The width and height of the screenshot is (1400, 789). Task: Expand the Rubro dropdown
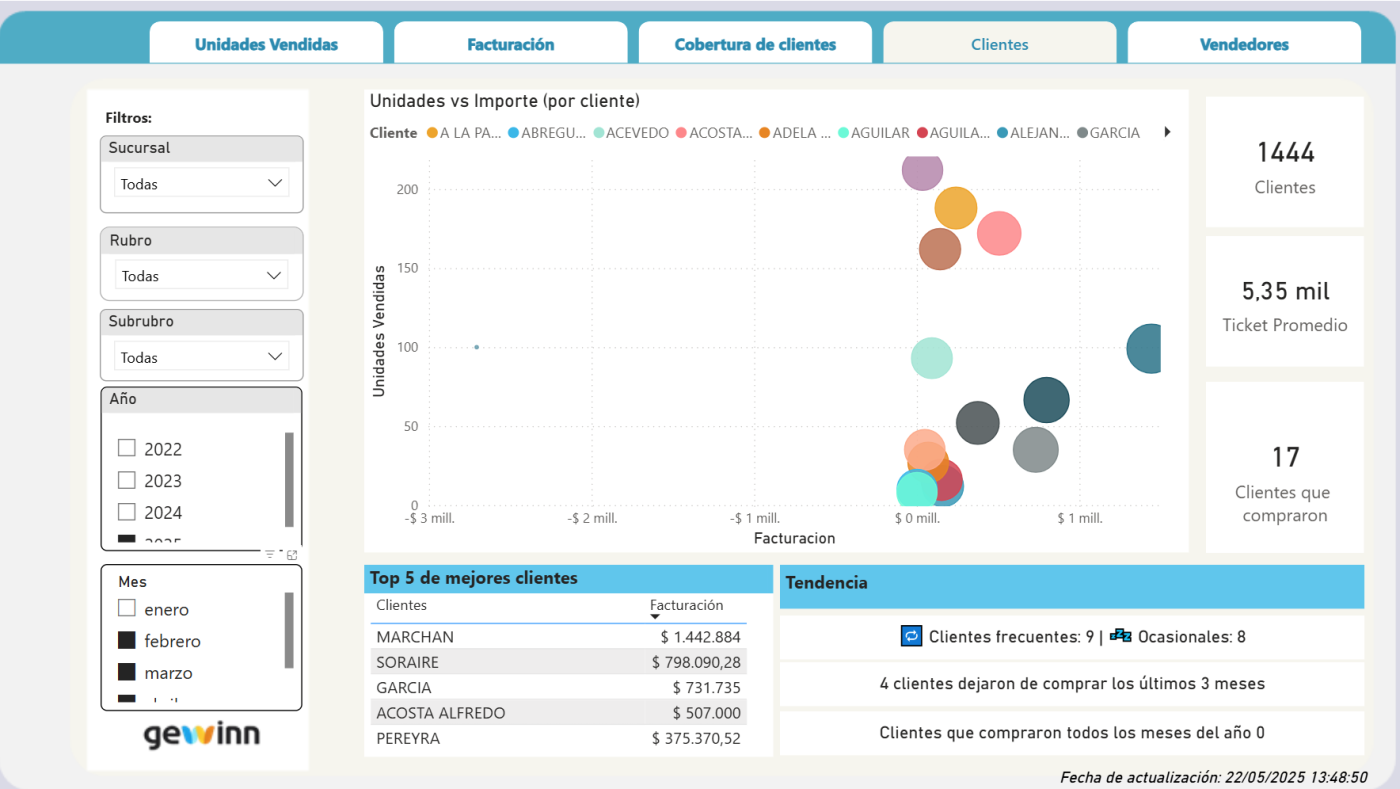[202, 276]
